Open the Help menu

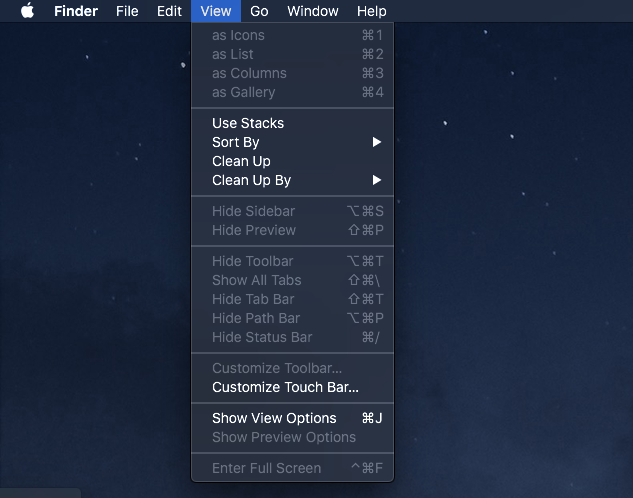(x=371, y=11)
